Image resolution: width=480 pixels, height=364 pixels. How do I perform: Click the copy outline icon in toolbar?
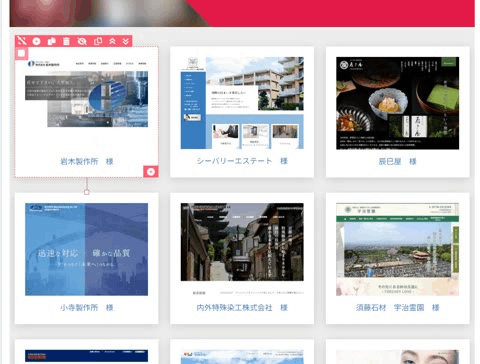(x=98, y=41)
